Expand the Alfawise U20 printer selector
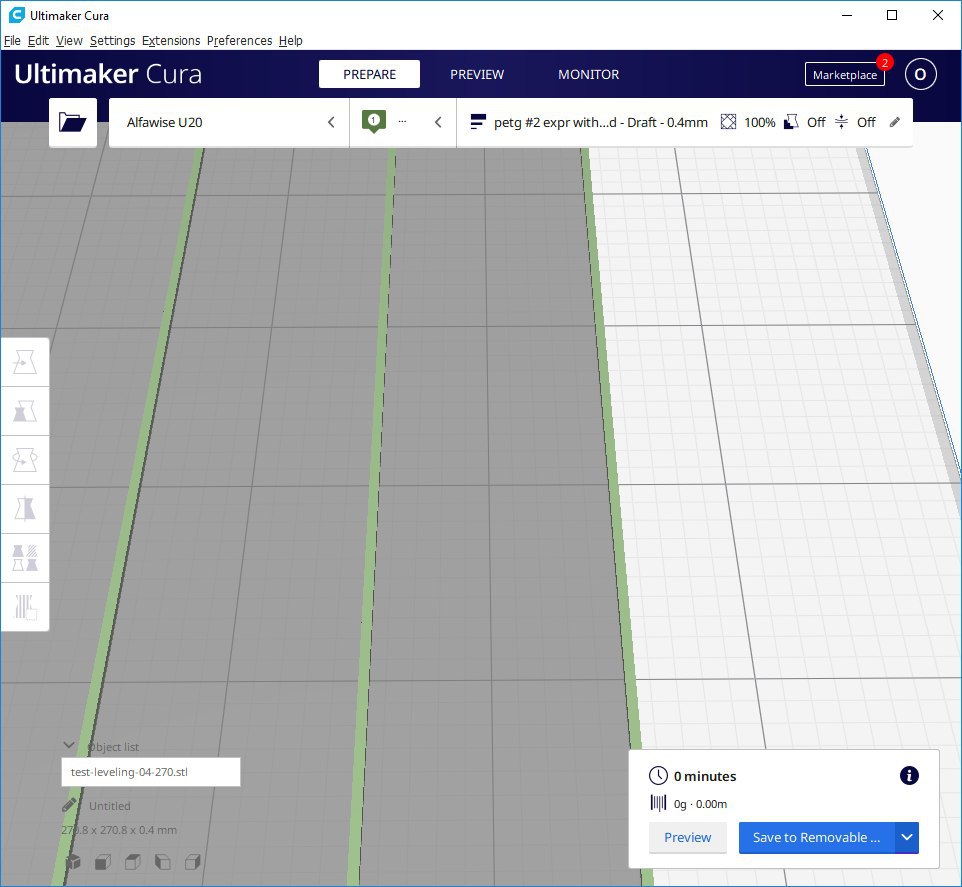 229,122
